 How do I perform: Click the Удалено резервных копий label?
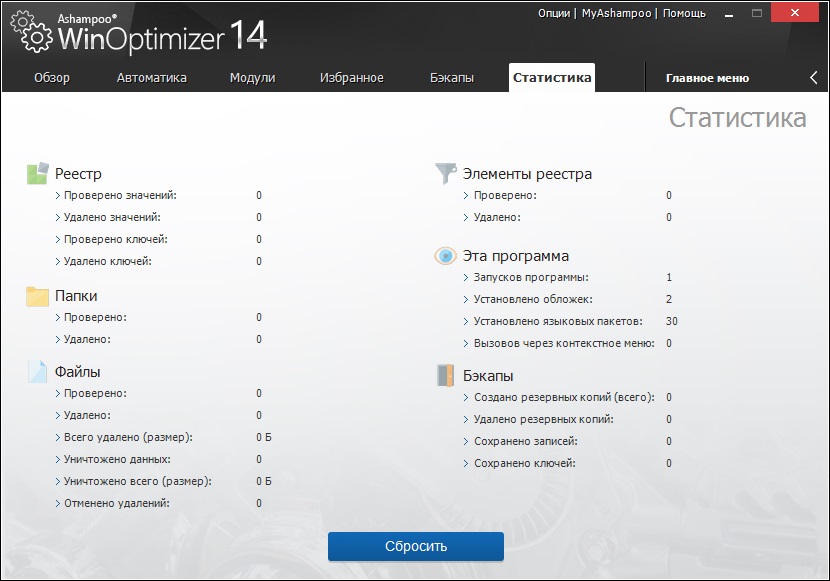point(544,420)
